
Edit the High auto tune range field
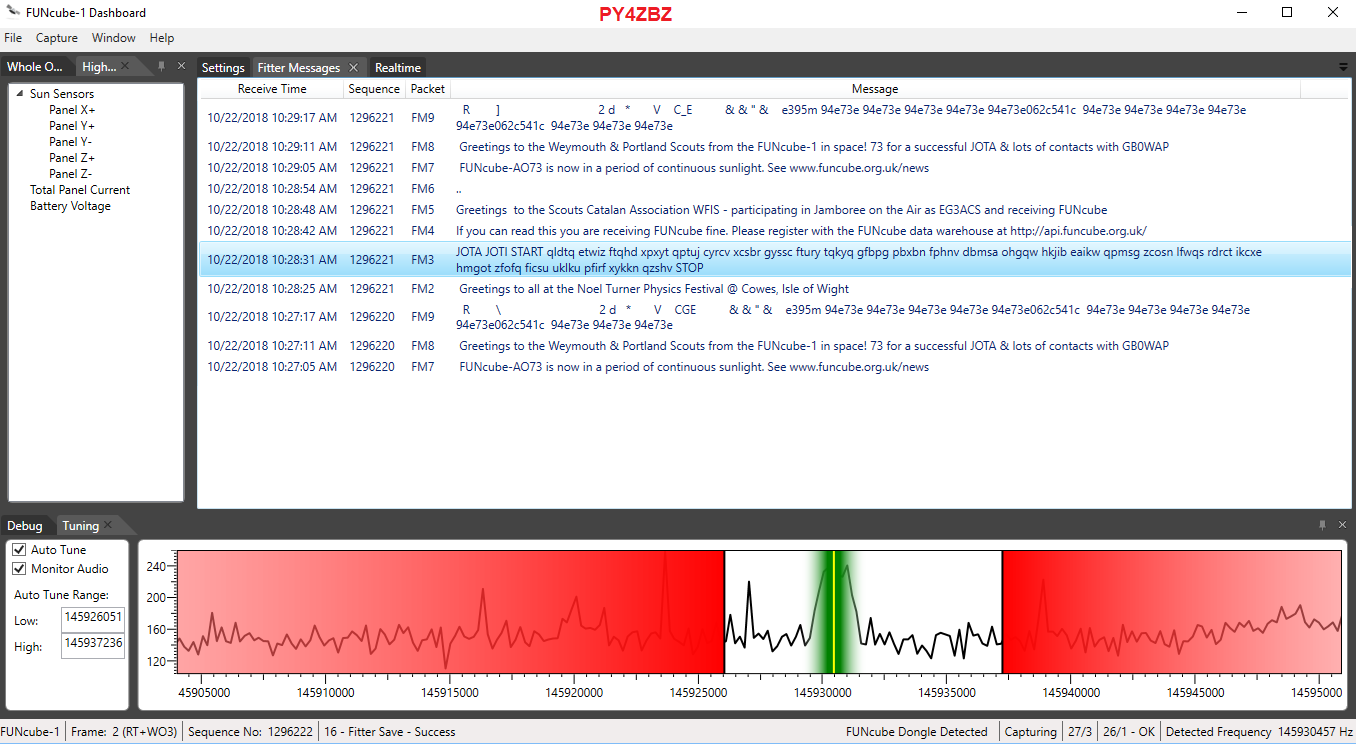pos(93,644)
